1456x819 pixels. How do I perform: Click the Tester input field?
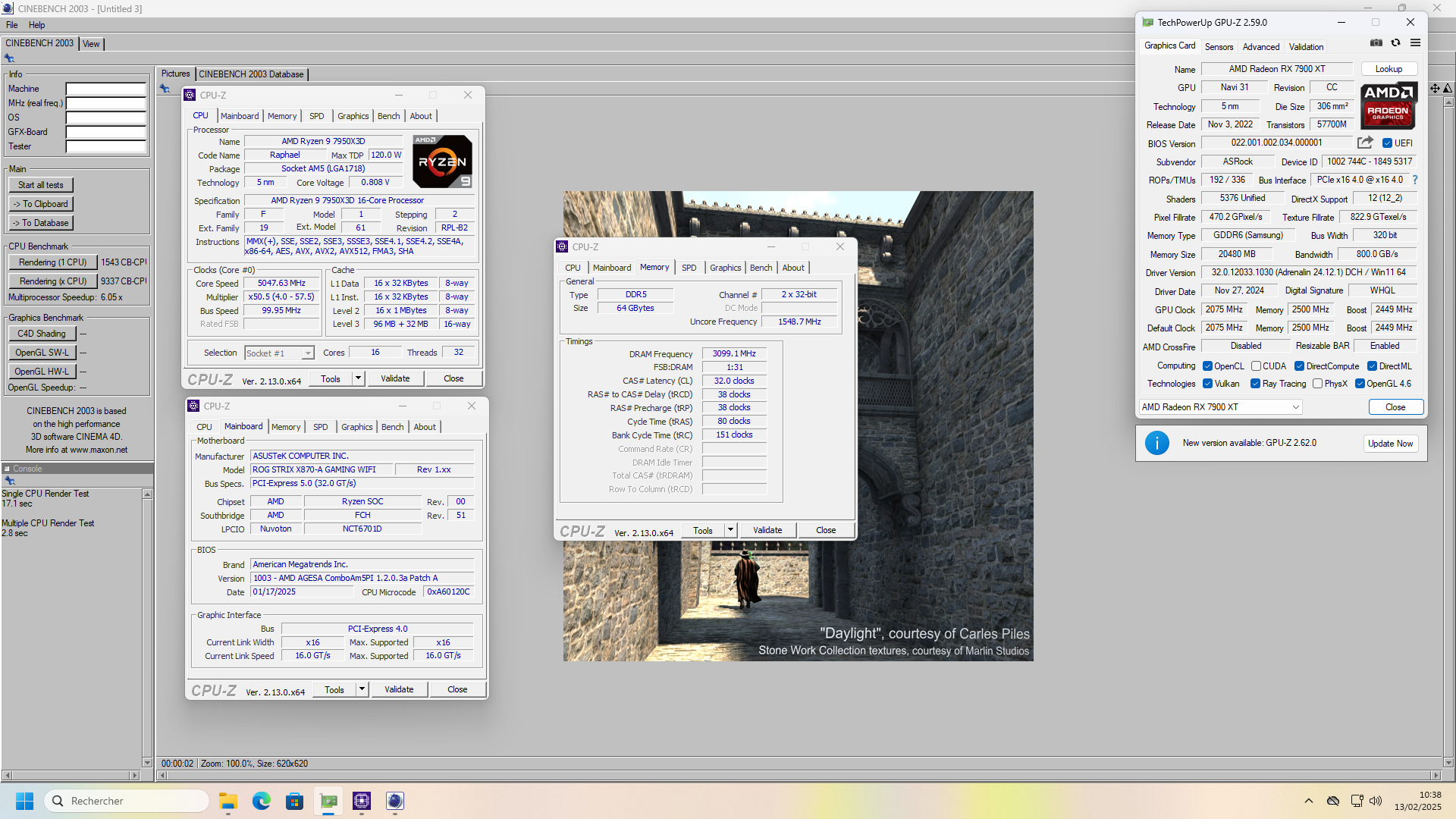(x=105, y=146)
